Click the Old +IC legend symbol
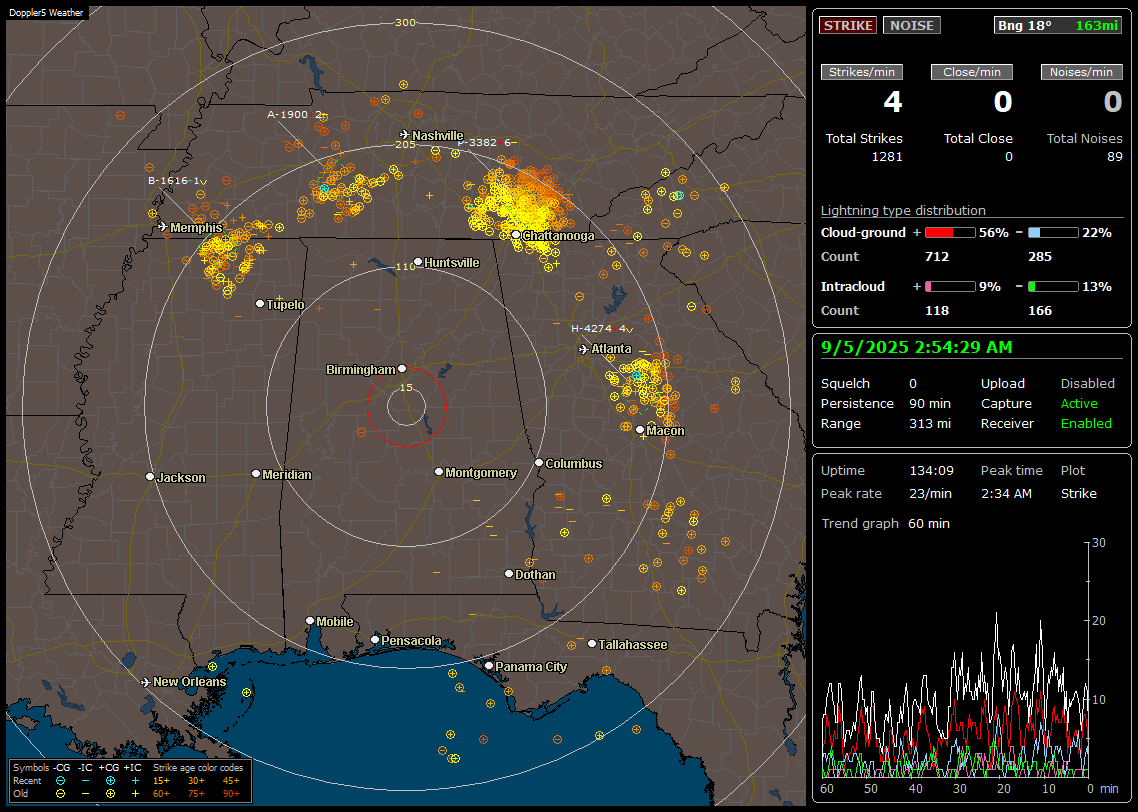The image size is (1138, 812). click(135, 794)
